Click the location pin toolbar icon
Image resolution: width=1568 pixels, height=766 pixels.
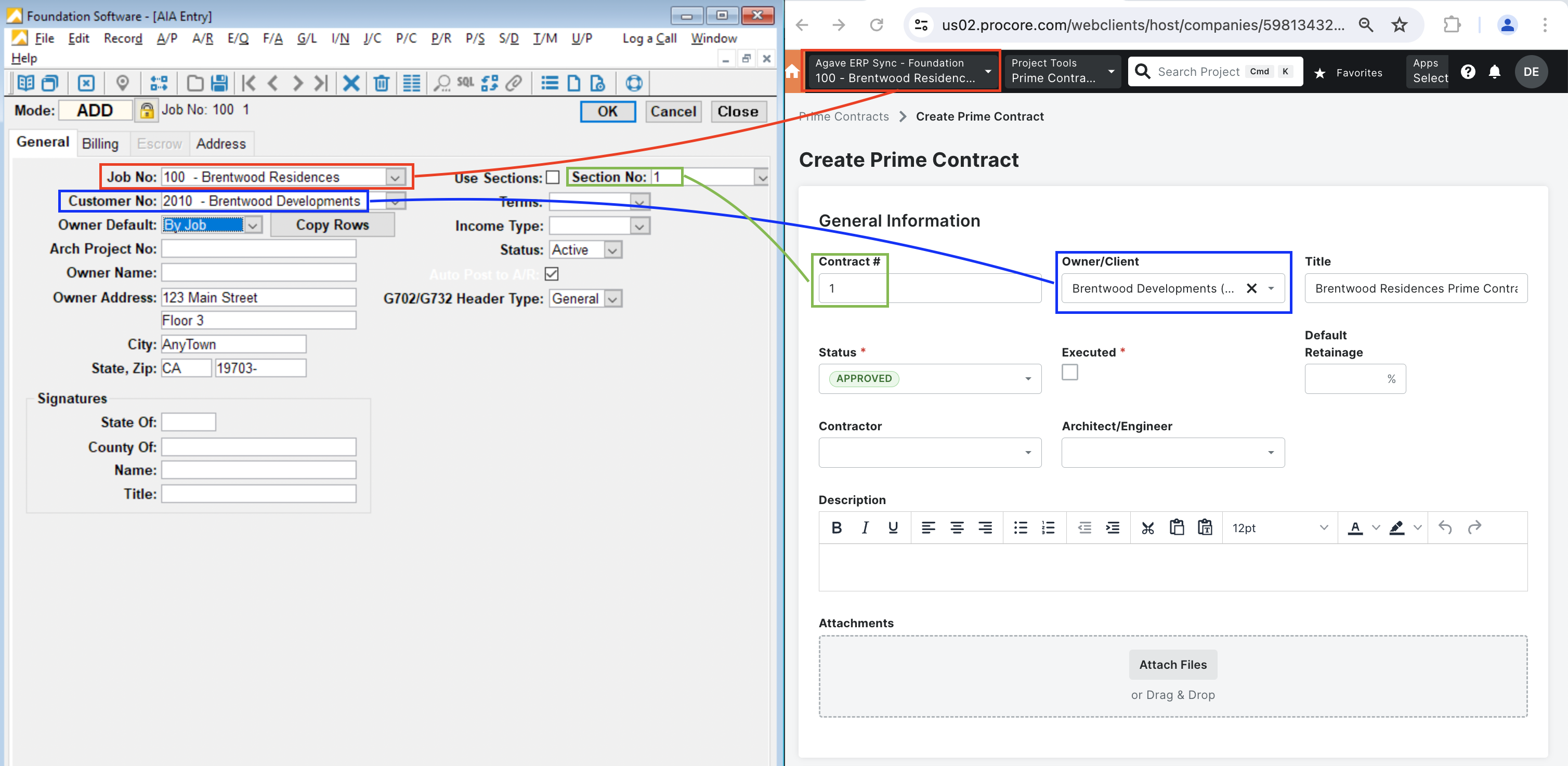(x=122, y=83)
